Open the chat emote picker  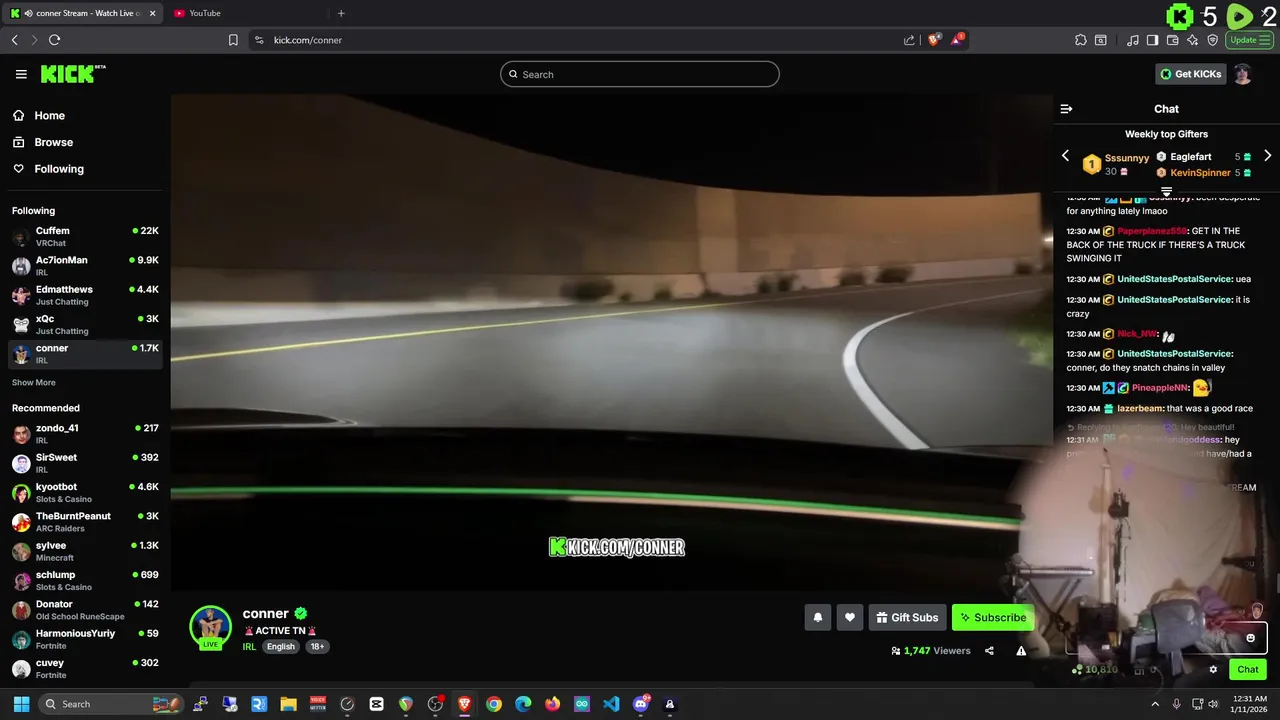point(1250,638)
